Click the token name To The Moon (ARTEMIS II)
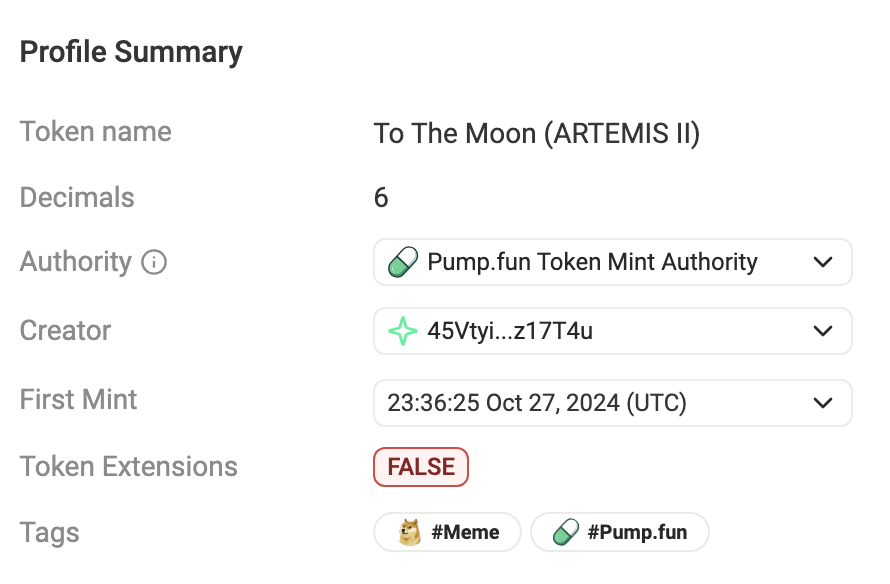The height and width of the screenshot is (584, 890). pos(537,133)
